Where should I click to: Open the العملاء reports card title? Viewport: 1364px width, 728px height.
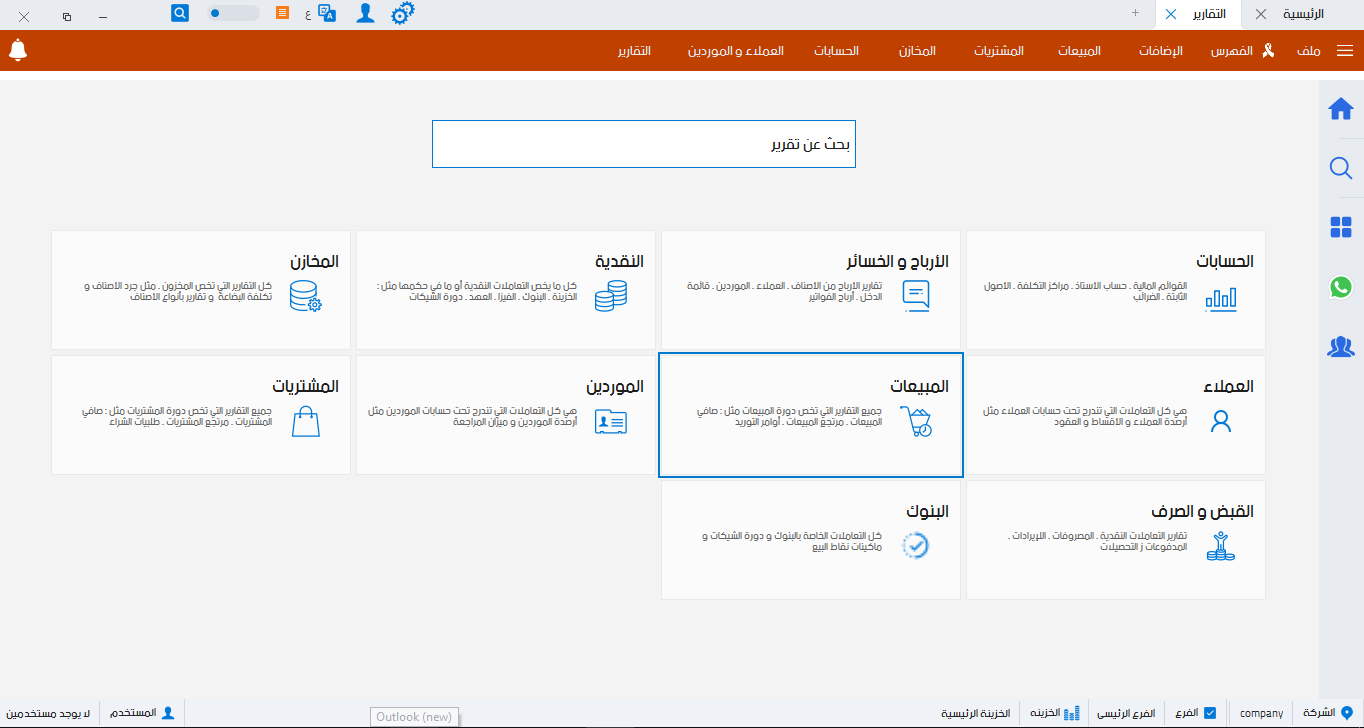(1229, 387)
